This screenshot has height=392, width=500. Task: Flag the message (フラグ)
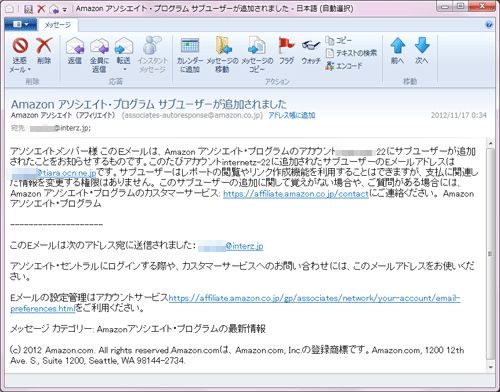coord(286,50)
